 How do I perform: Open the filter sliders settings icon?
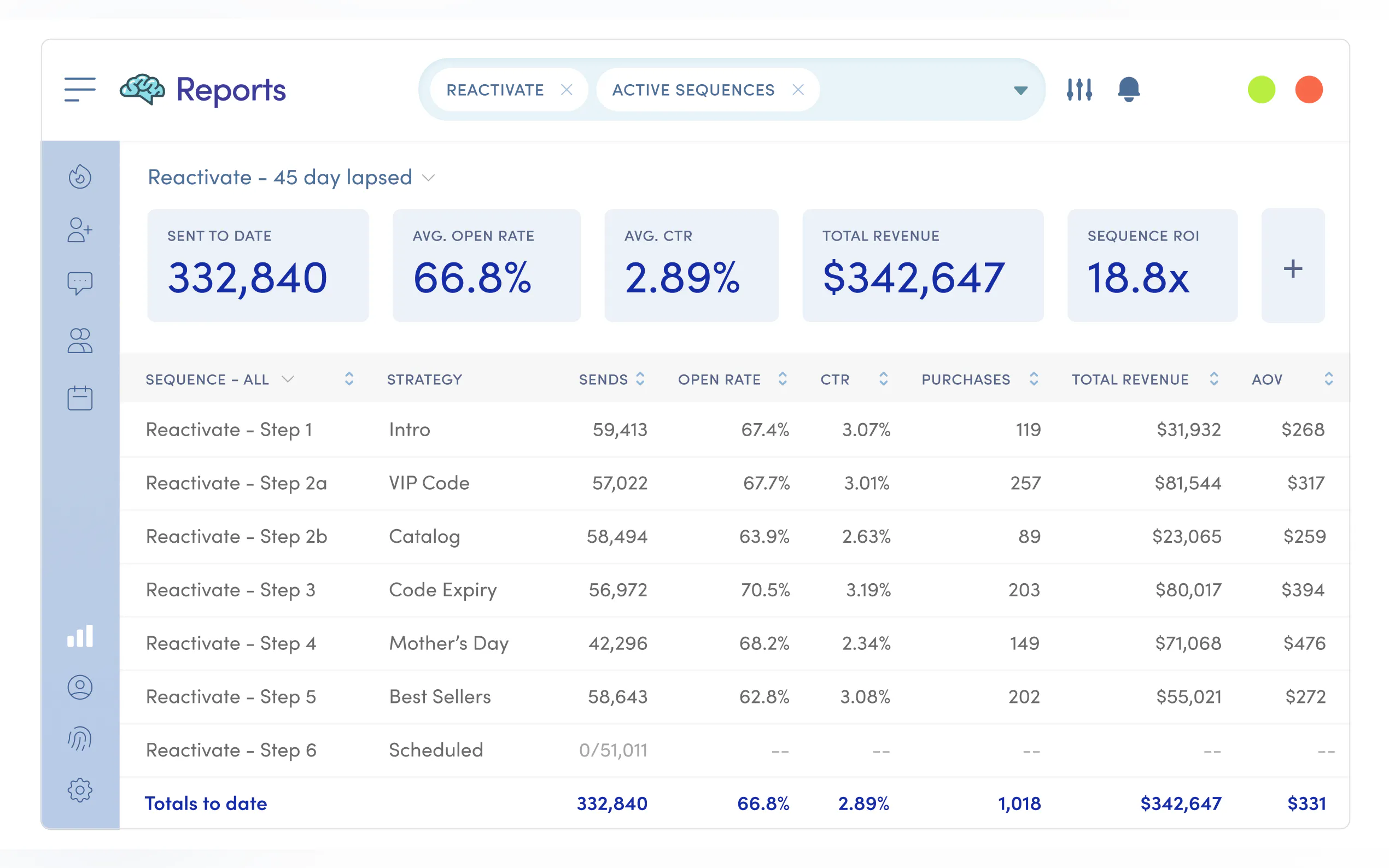1079,90
